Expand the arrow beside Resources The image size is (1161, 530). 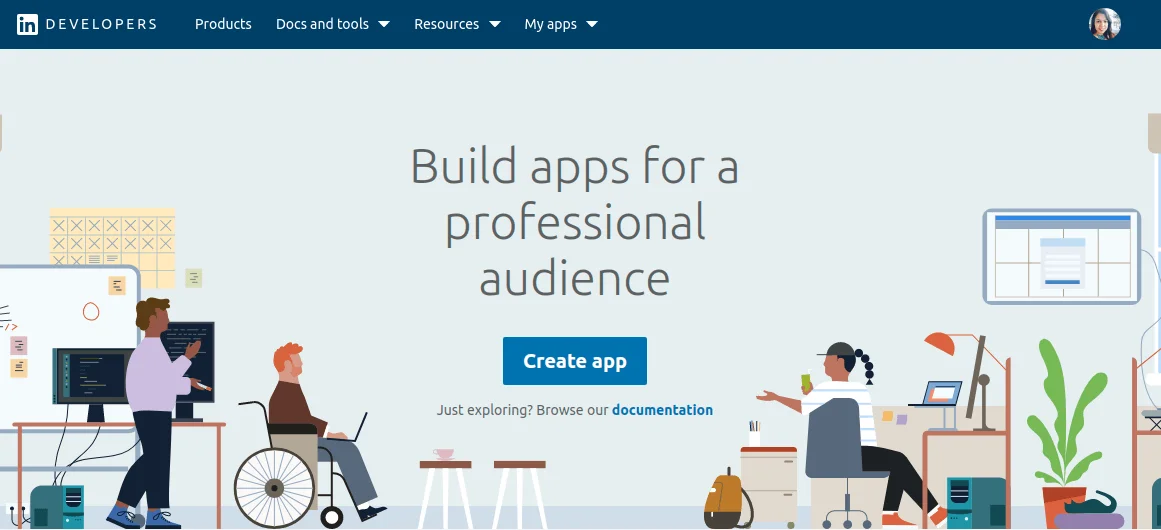pos(494,24)
